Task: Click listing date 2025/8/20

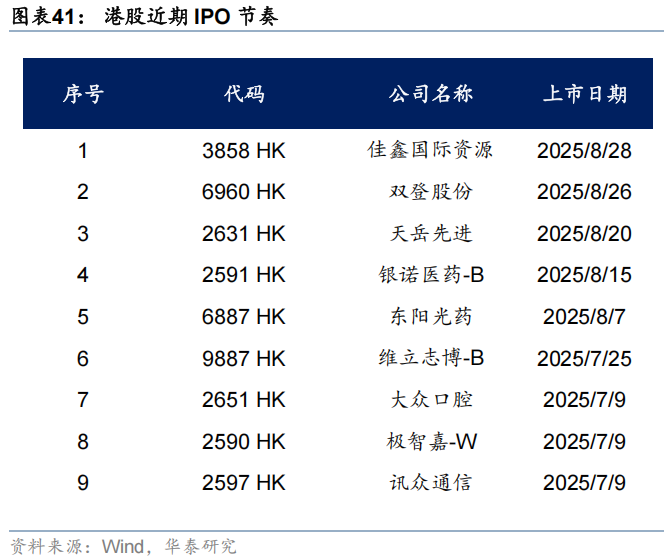Action: click(x=584, y=234)
